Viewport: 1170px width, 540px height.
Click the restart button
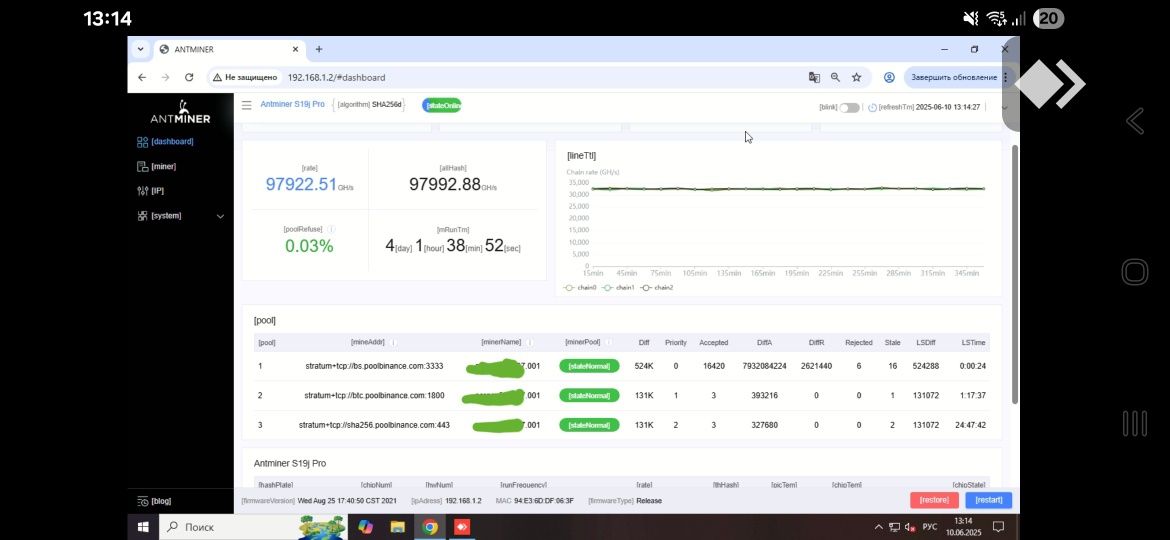click(x=989, y=500)
